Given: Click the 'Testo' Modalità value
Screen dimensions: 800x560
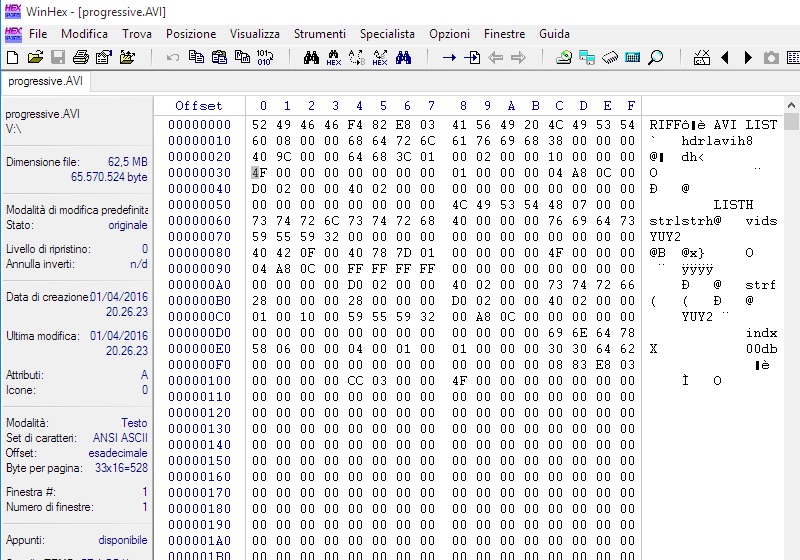Looking at the screenshot, I should pos(134,423).
